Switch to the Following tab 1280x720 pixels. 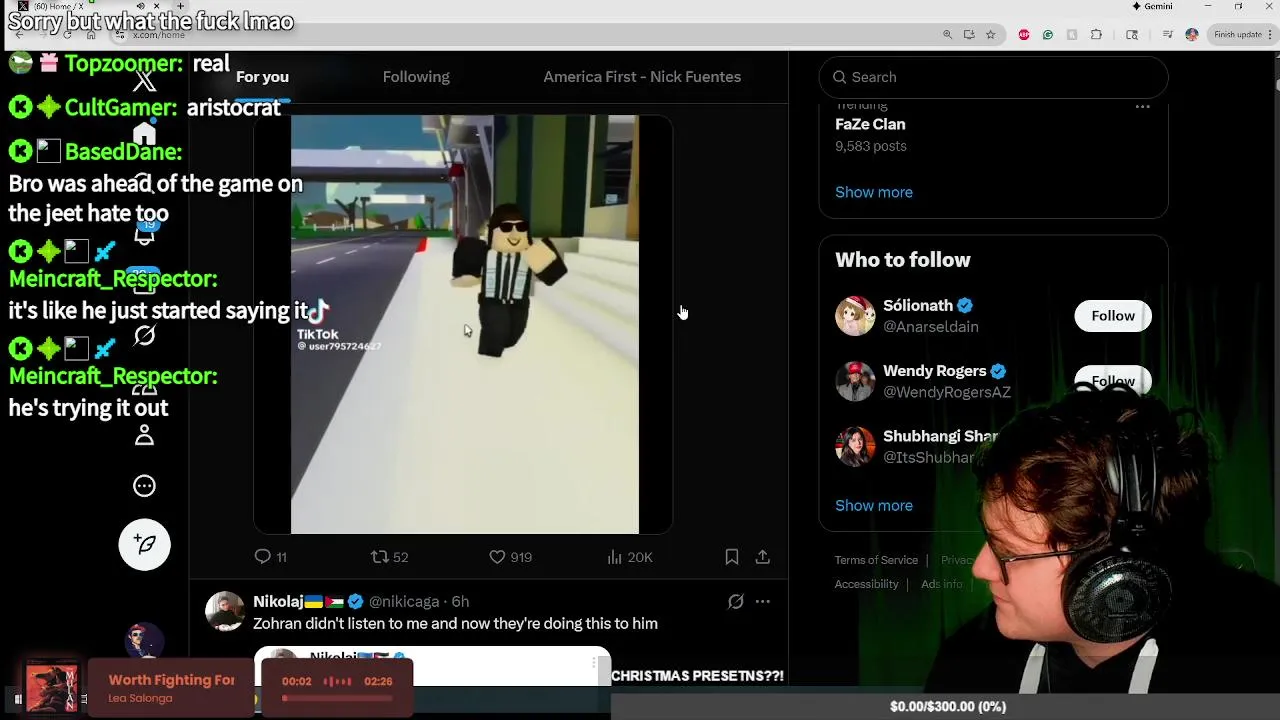pos(416,77)
